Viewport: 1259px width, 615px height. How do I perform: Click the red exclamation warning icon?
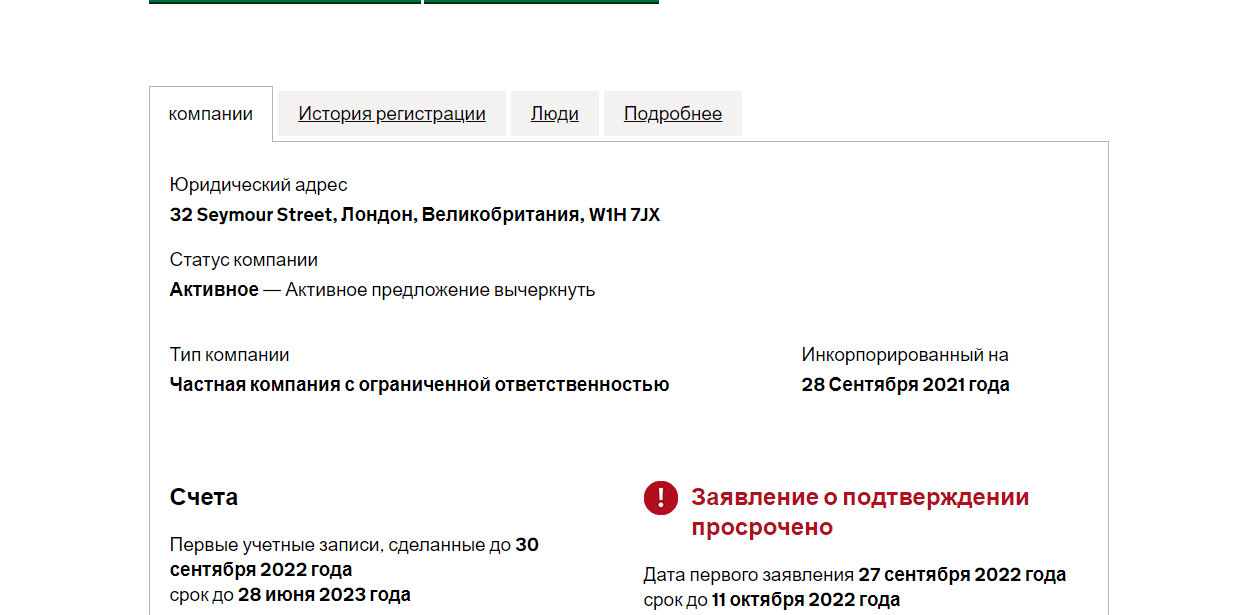point(661,498)
